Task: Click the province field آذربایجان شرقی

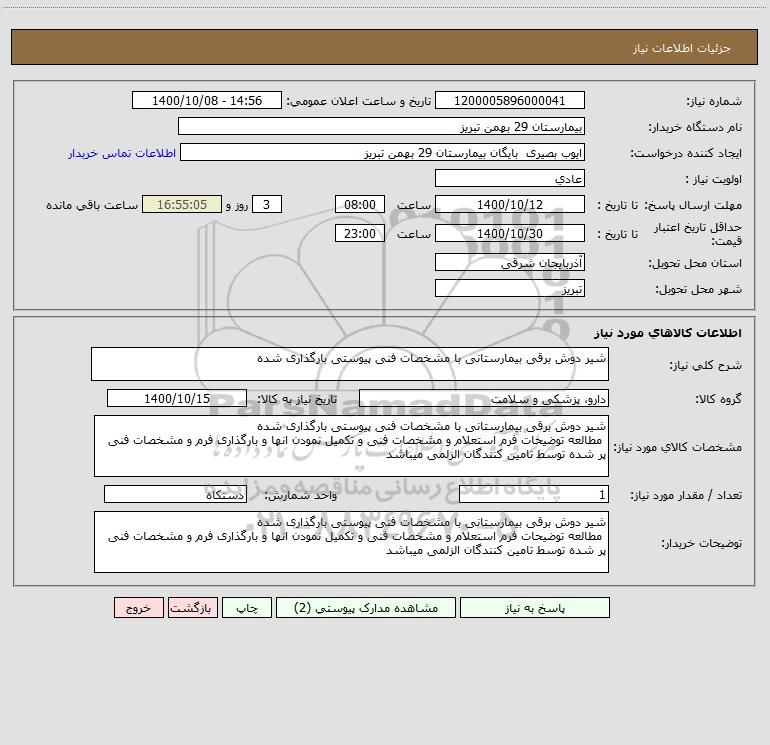Action: [x=510, y=262]
